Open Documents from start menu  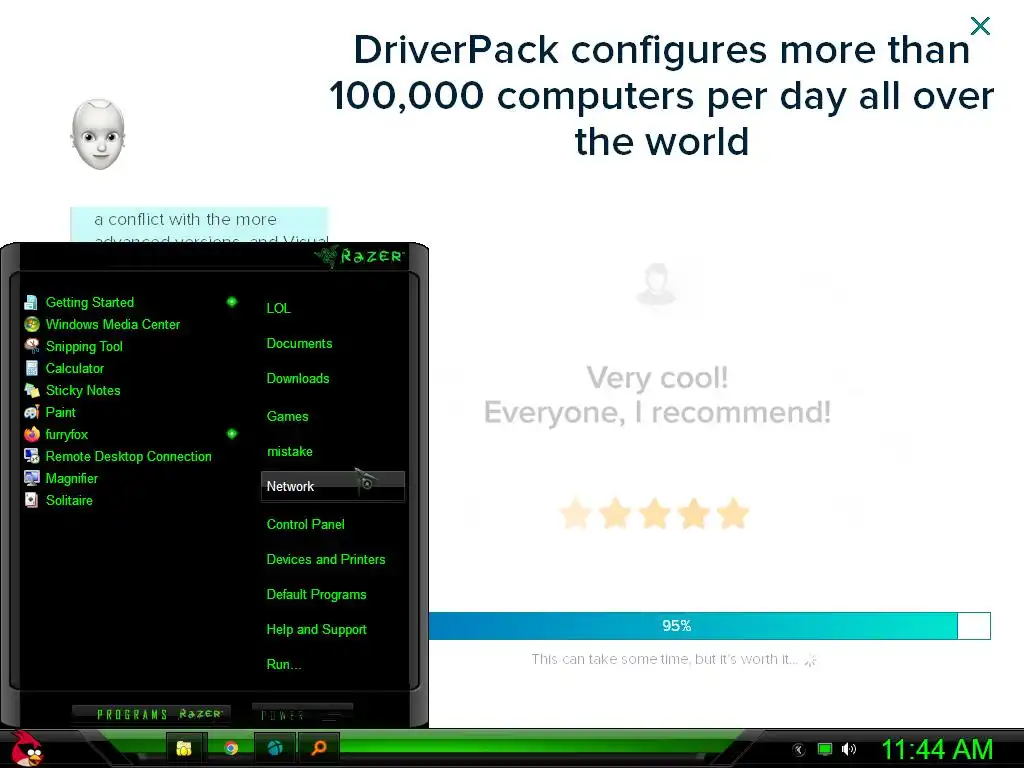(x=299, y=344)
